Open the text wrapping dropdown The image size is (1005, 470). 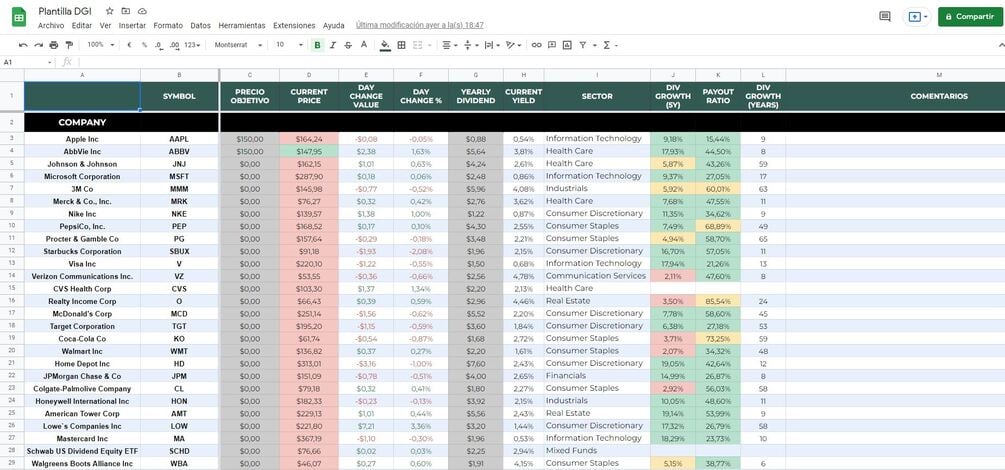click(x=492, y=45)
